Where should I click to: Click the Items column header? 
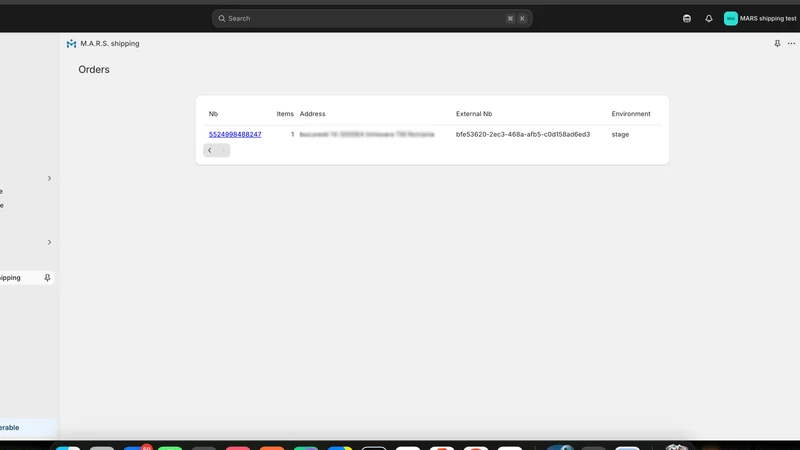(x=285, y=114)
